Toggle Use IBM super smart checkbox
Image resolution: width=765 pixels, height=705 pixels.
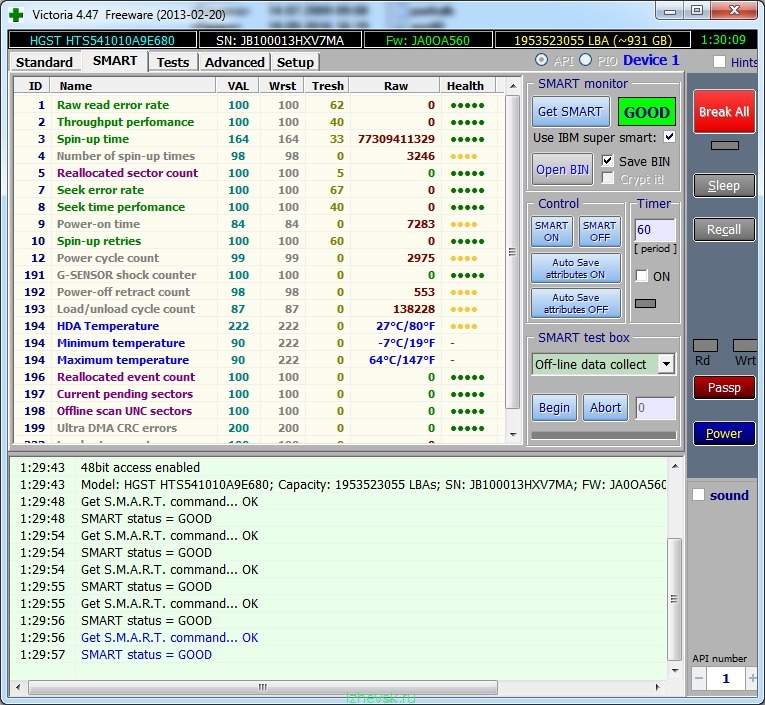click(x=669, y=137)
